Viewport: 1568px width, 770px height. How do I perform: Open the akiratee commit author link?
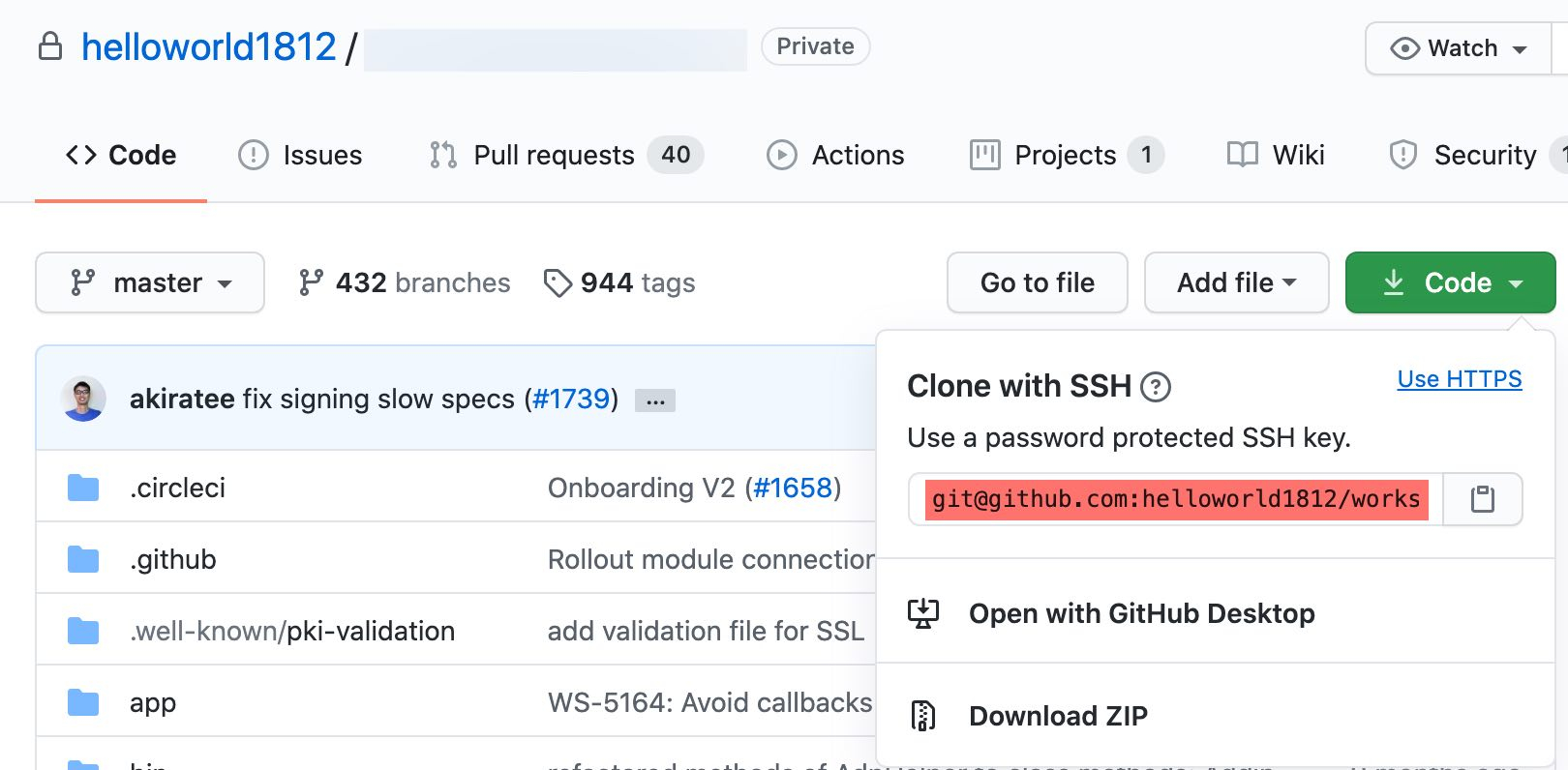point(182,399)
